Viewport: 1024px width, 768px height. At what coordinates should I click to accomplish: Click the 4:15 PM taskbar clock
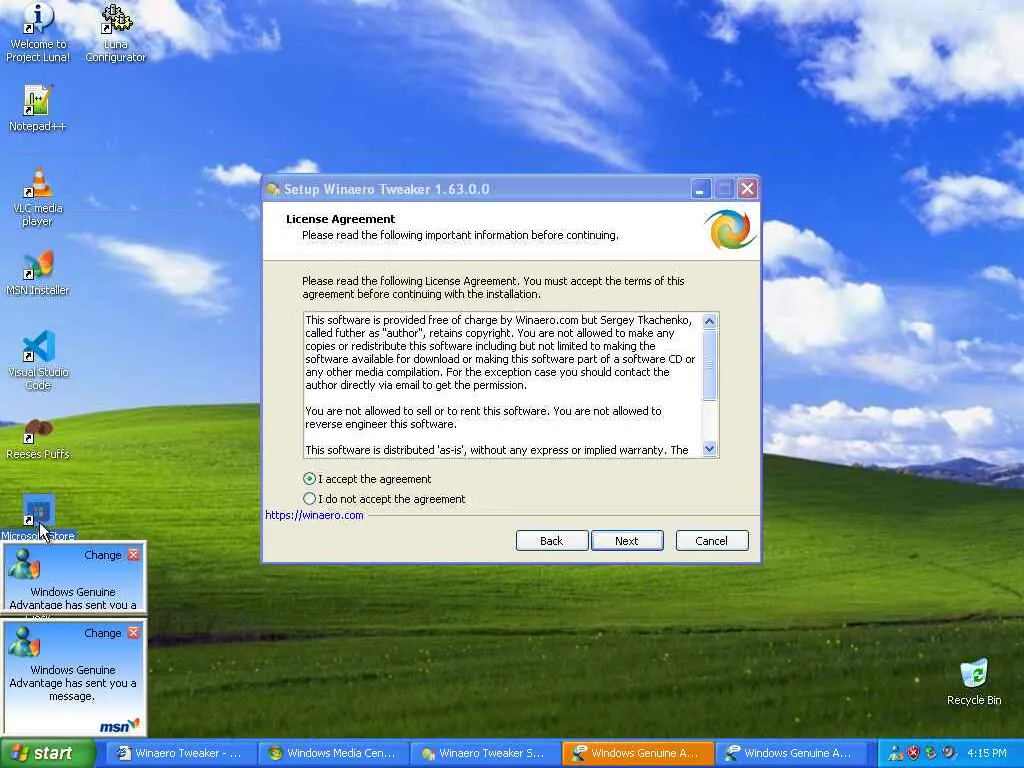987,753
